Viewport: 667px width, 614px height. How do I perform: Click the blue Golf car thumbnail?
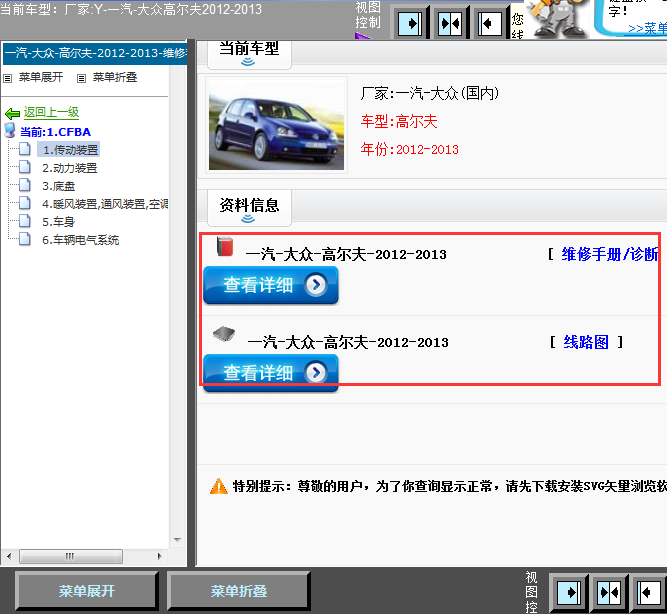pos(276,125)
